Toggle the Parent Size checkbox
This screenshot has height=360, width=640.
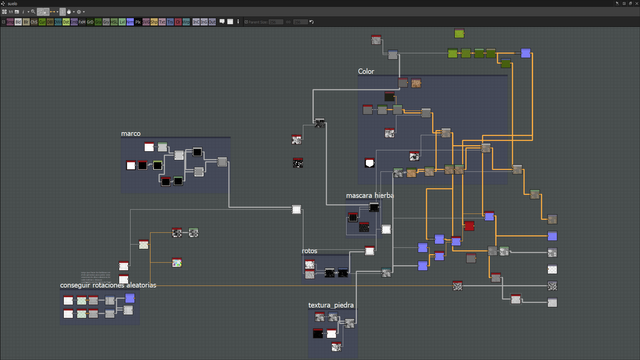246,22
